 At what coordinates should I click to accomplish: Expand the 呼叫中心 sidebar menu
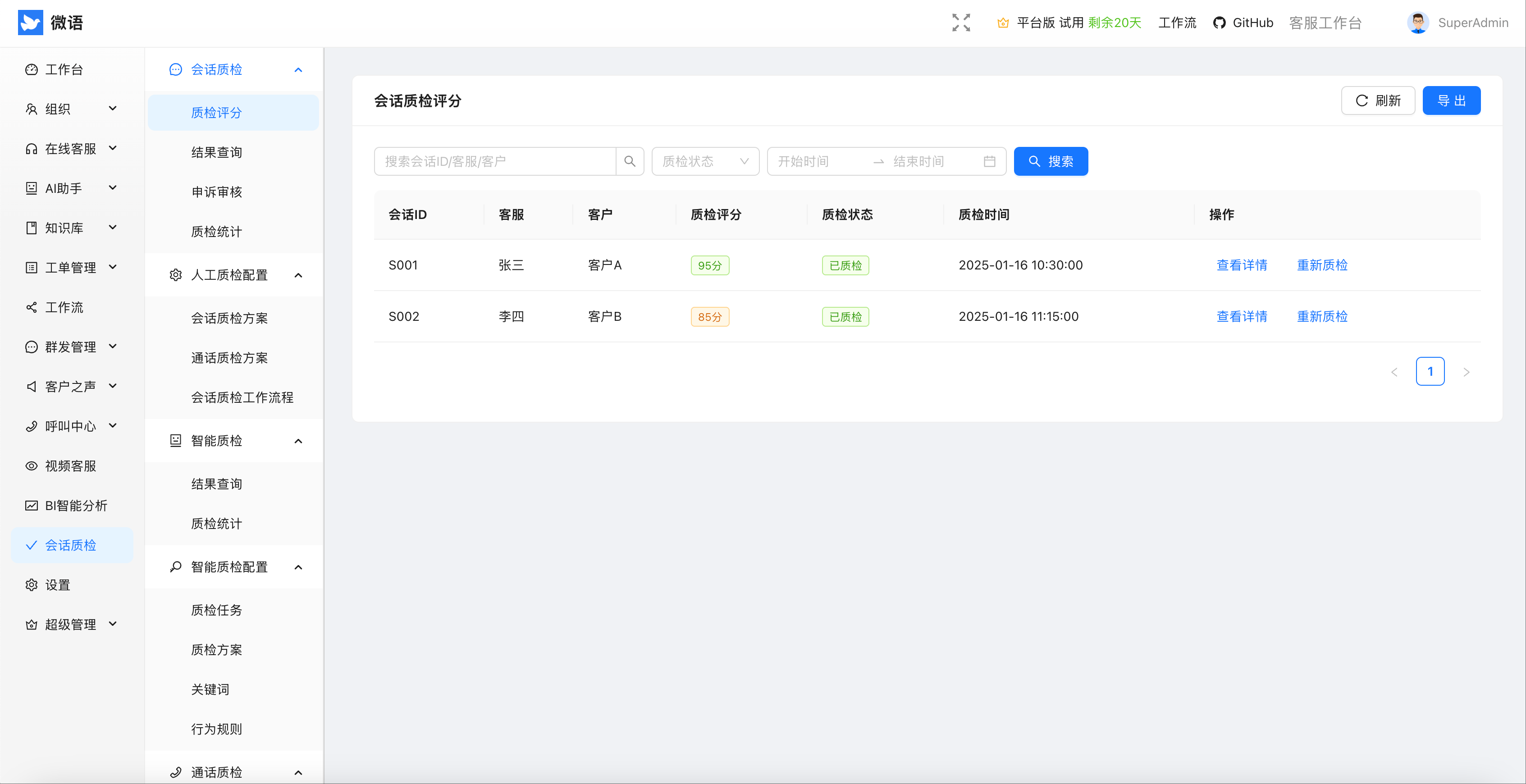tap(71, 426)
